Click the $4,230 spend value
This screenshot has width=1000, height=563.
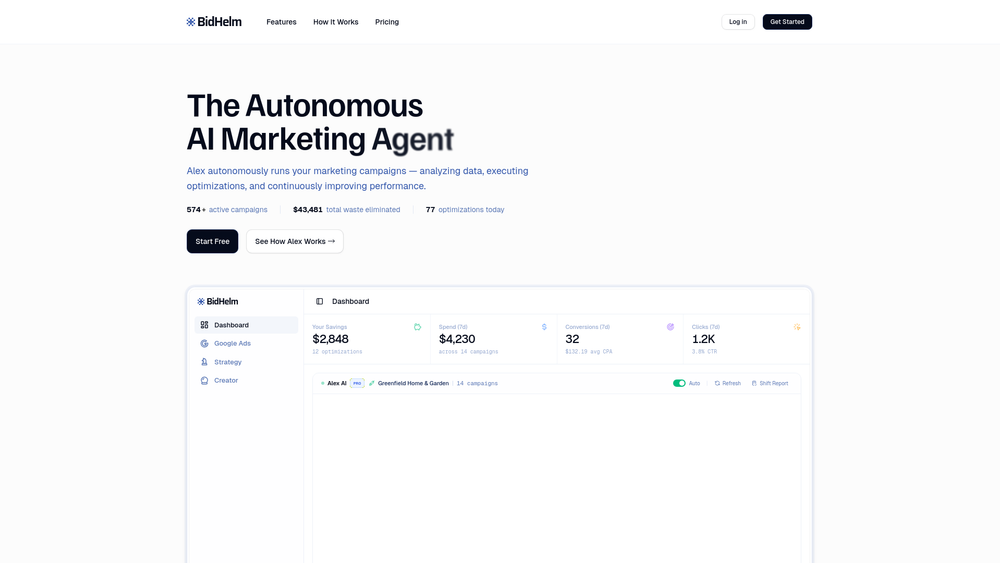click(457, 339)
